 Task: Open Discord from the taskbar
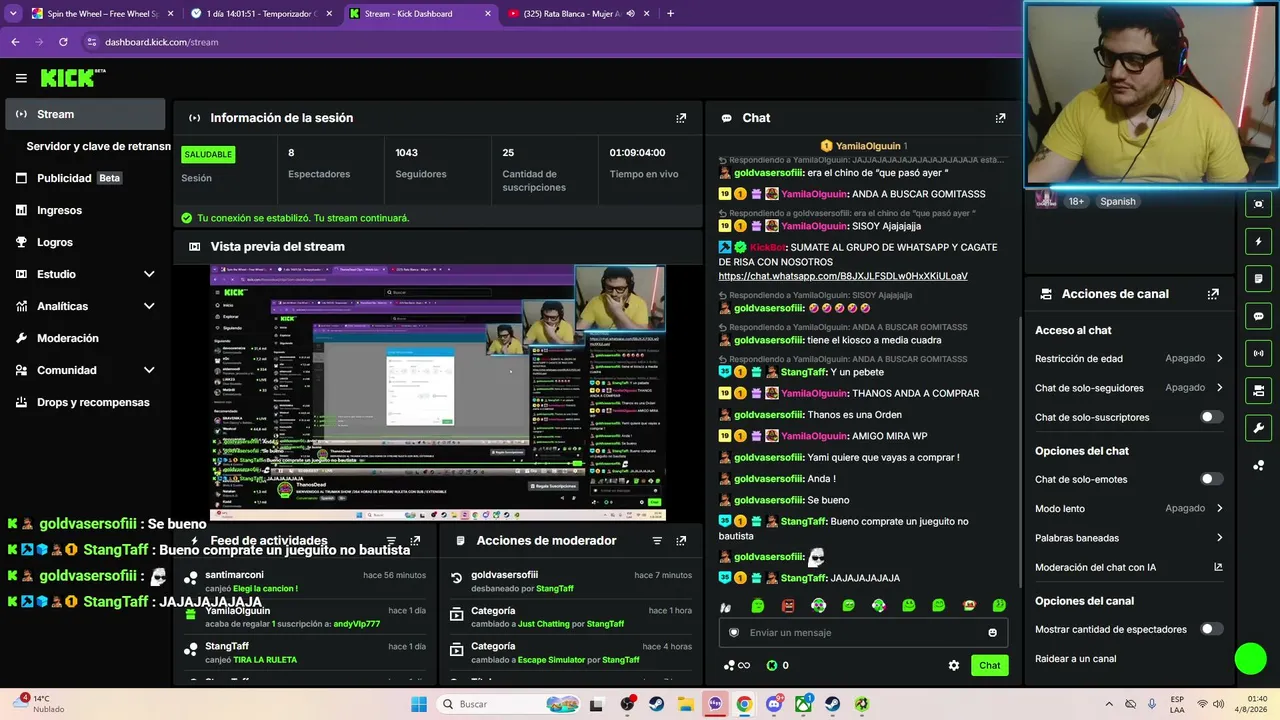774,704
